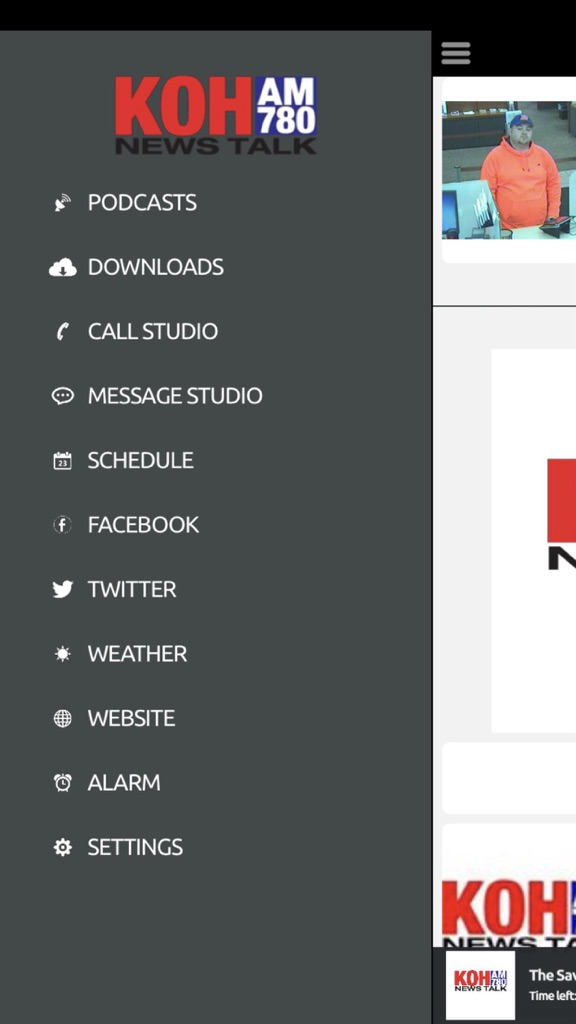Click the Settings gear icon

click(63, 847)
